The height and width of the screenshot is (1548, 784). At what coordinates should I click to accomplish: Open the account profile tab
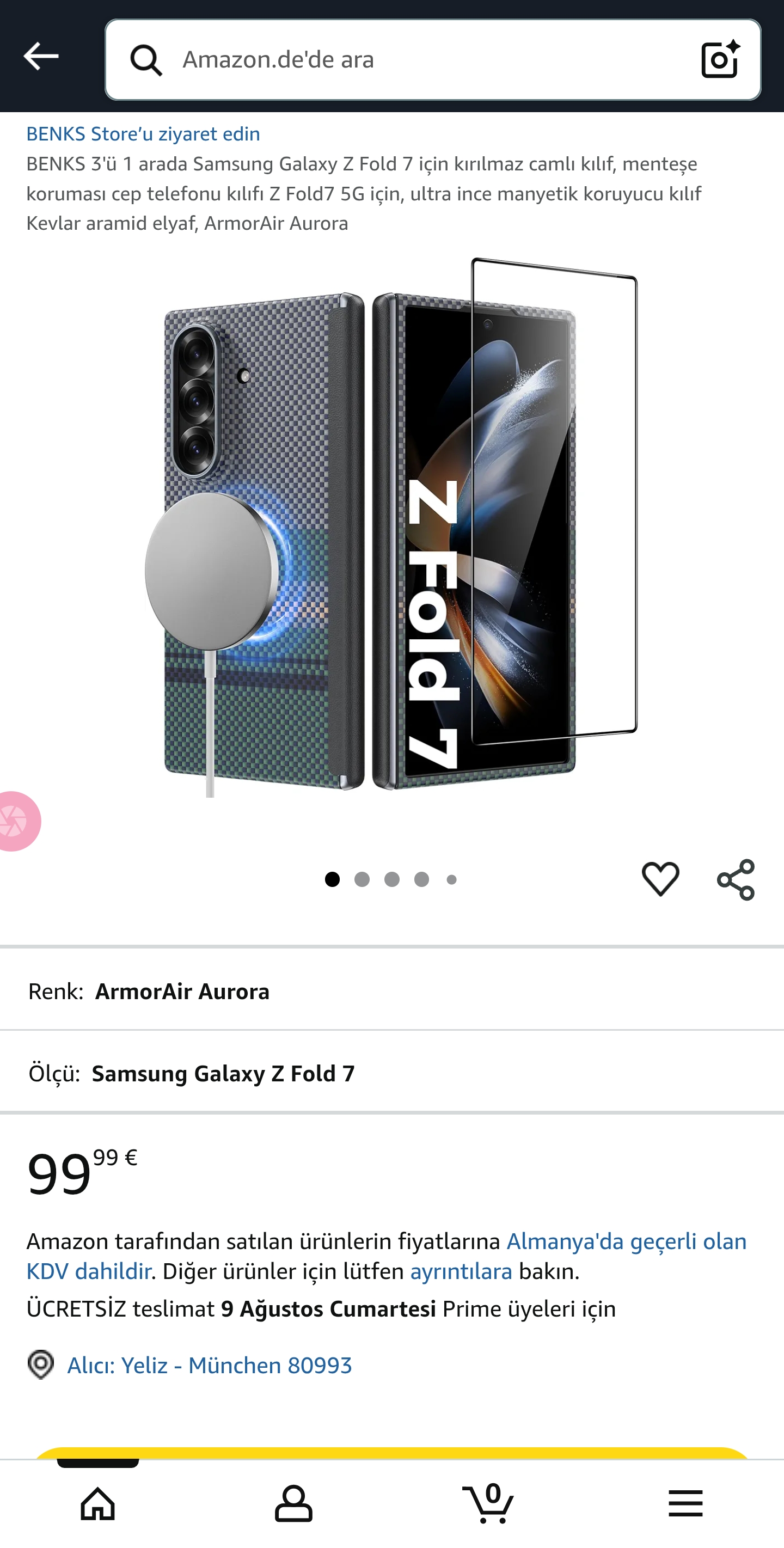(294, 1504)
